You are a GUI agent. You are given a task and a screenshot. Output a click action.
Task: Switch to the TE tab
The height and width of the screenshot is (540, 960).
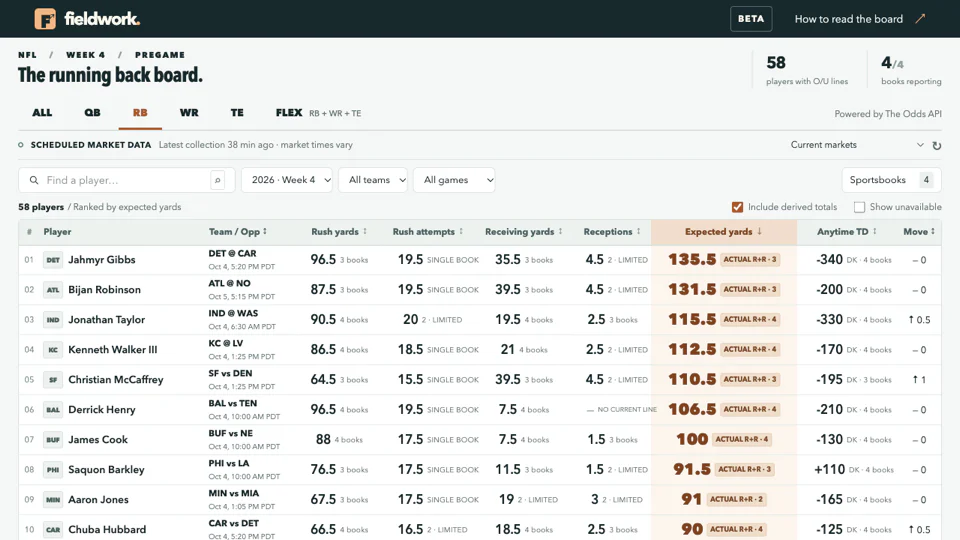pyautogui.click(x=237, y=113)
